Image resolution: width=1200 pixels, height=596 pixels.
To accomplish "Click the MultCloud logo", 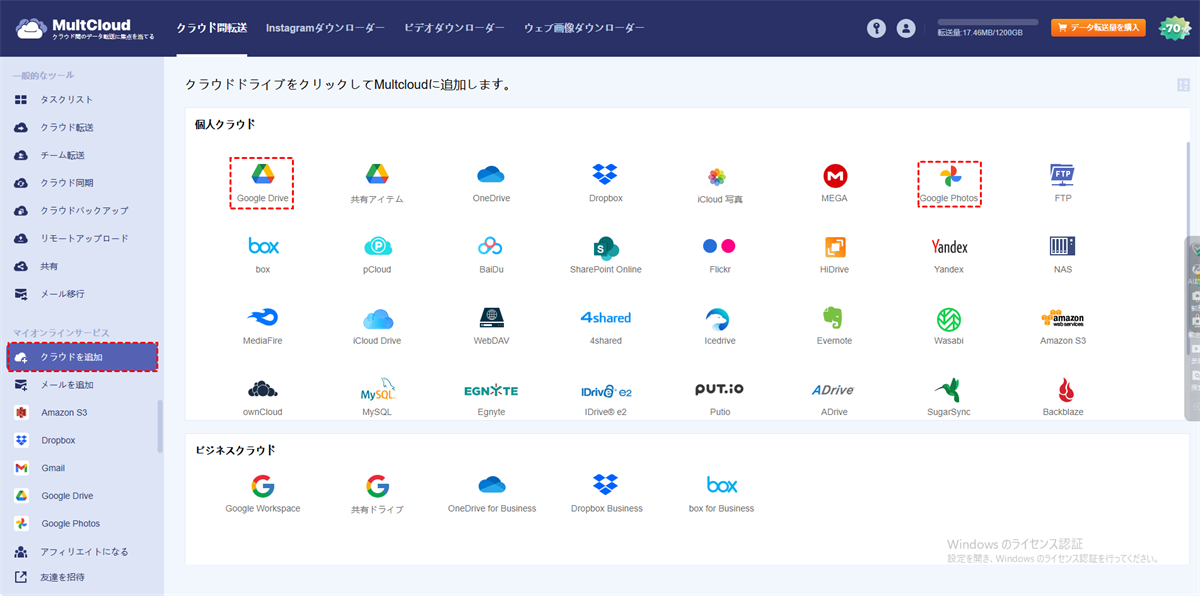I will [x=85, y=29].
